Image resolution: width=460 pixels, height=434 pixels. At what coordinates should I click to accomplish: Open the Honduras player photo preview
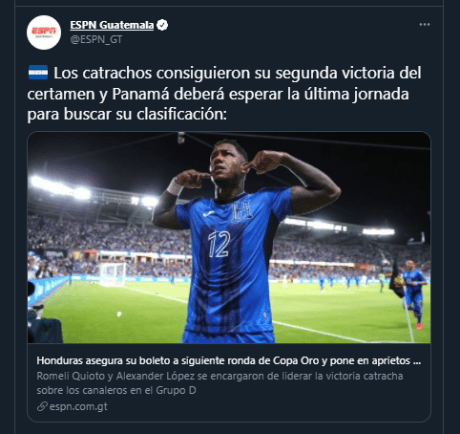coord(229,238)
